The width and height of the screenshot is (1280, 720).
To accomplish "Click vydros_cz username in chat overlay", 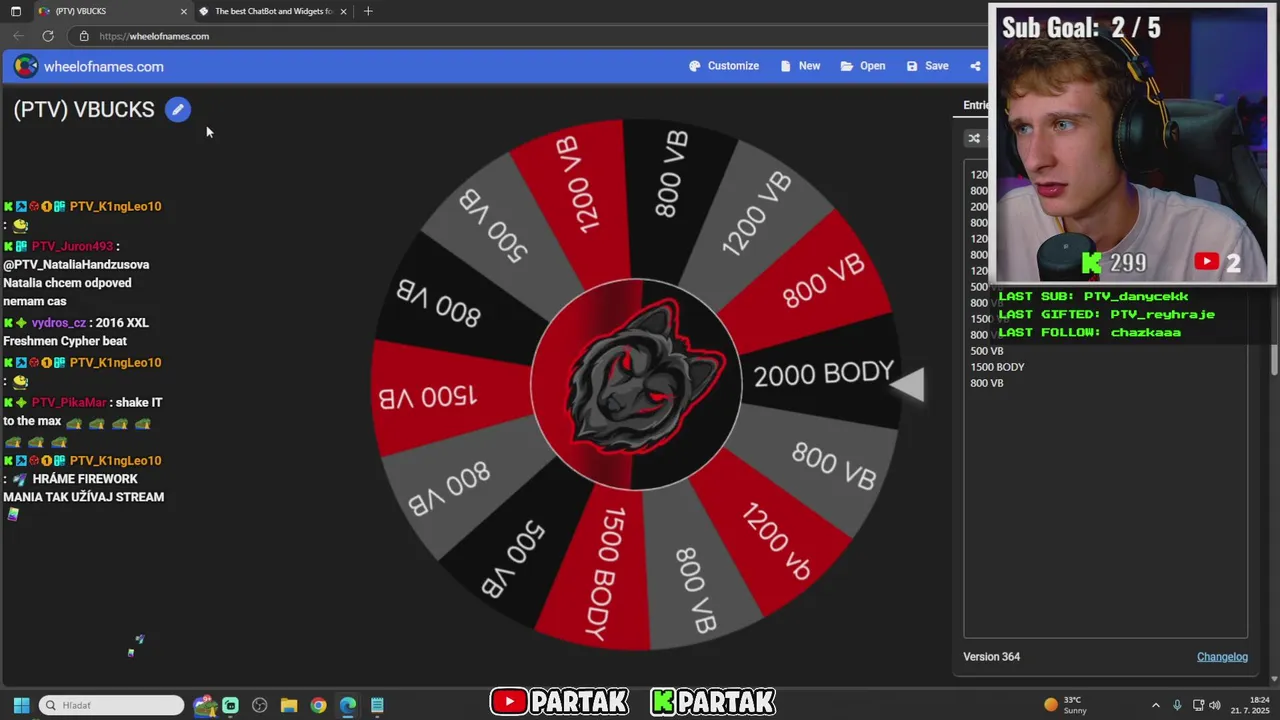I will tap(59, 323).
